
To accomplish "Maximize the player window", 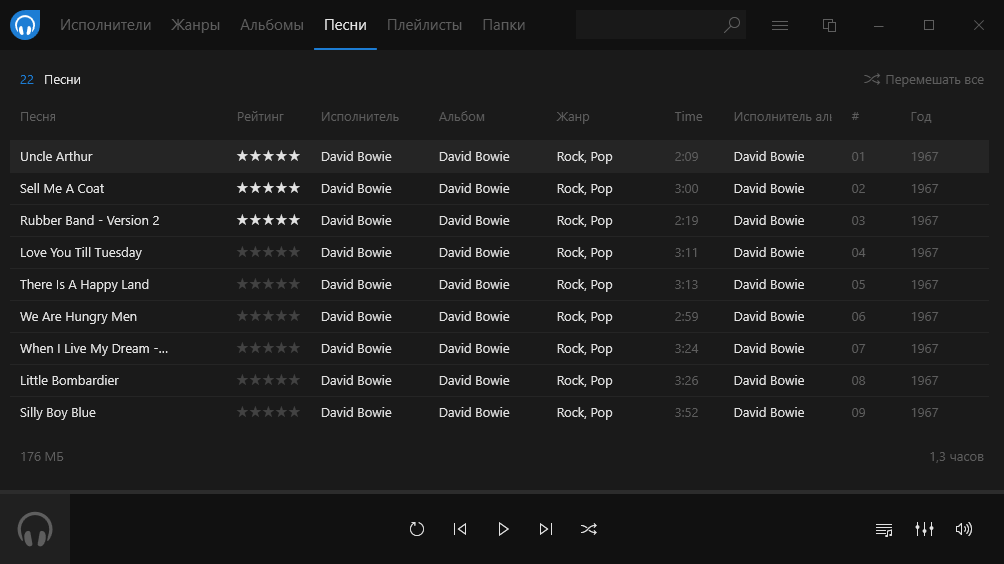I will click(928, 25).
